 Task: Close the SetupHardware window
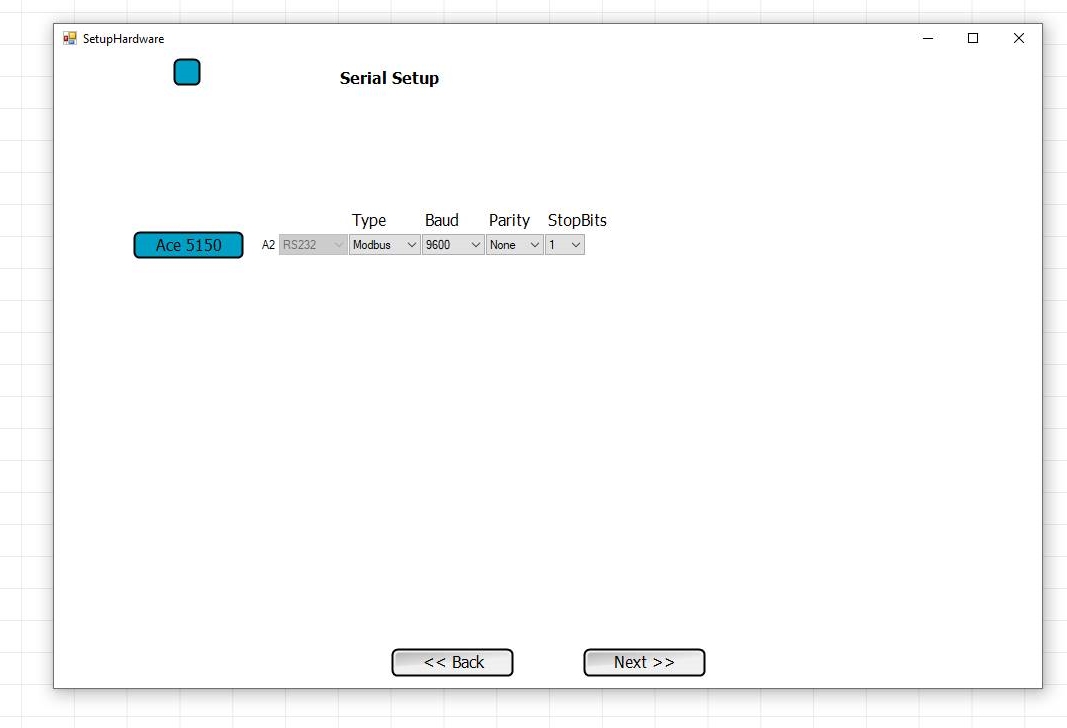pos(1019,39)
